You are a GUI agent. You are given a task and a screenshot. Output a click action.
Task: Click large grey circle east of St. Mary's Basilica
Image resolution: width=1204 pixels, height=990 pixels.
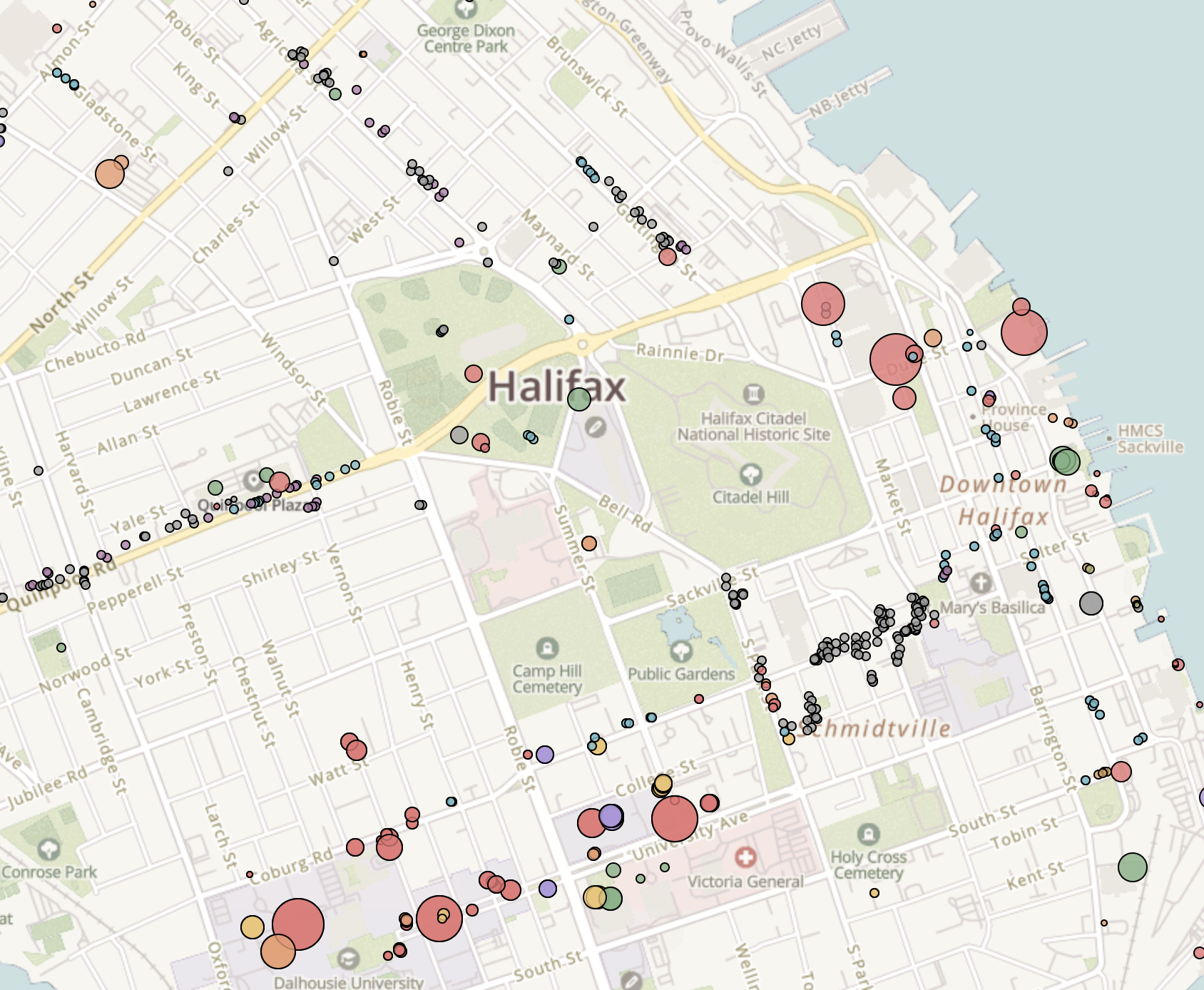point(1091,603)
